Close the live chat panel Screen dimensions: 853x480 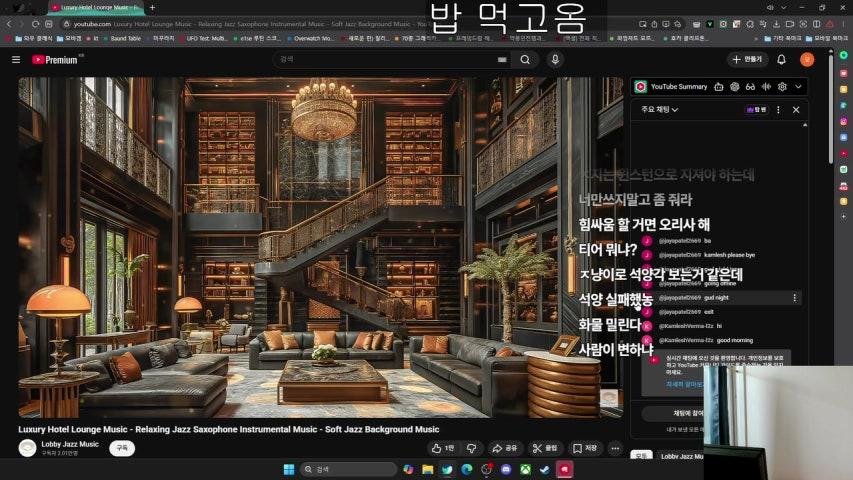point(796,109)
